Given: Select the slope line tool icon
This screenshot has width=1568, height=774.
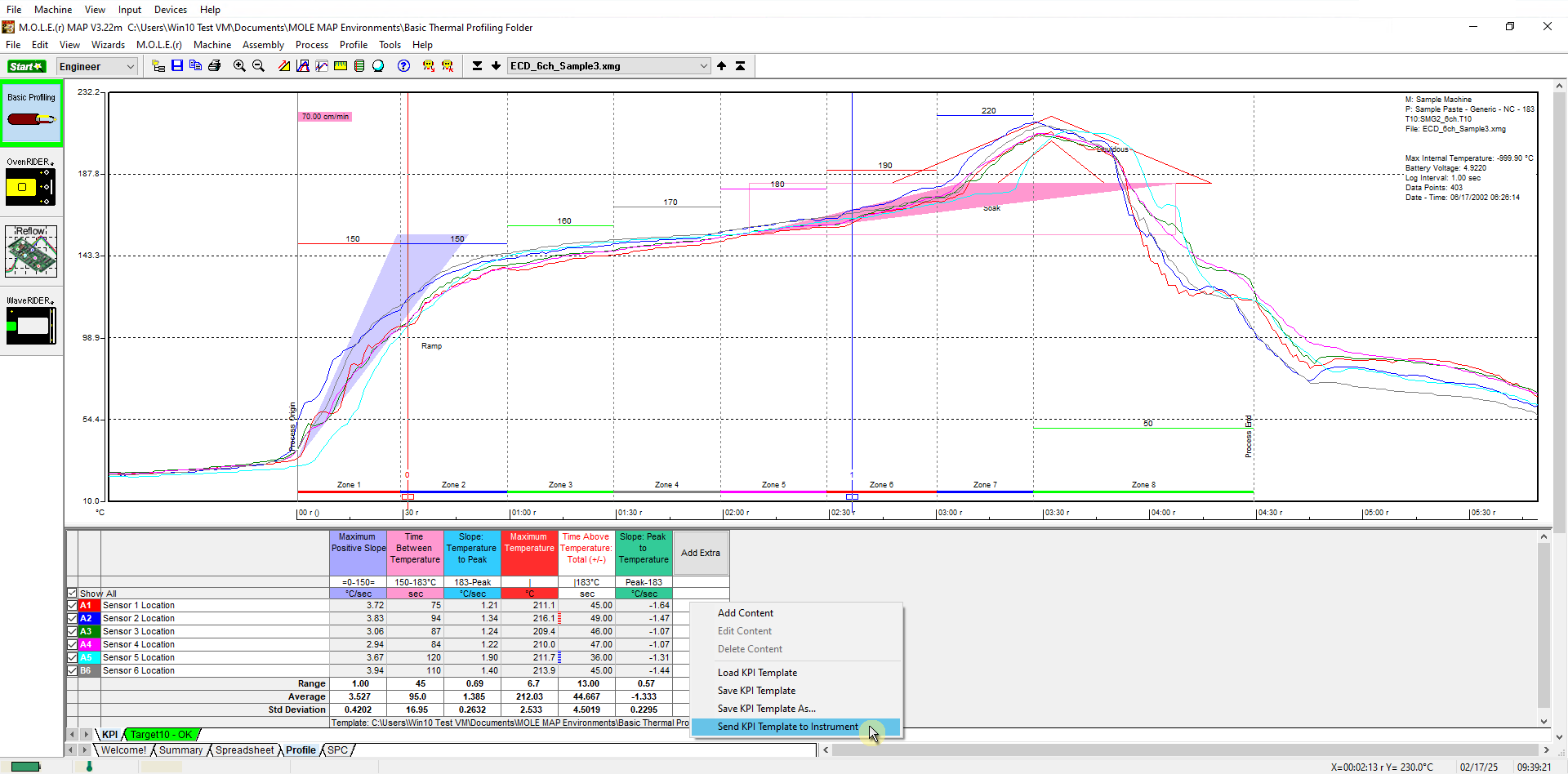Looking at the screenshot, I should tap(284, 66).
